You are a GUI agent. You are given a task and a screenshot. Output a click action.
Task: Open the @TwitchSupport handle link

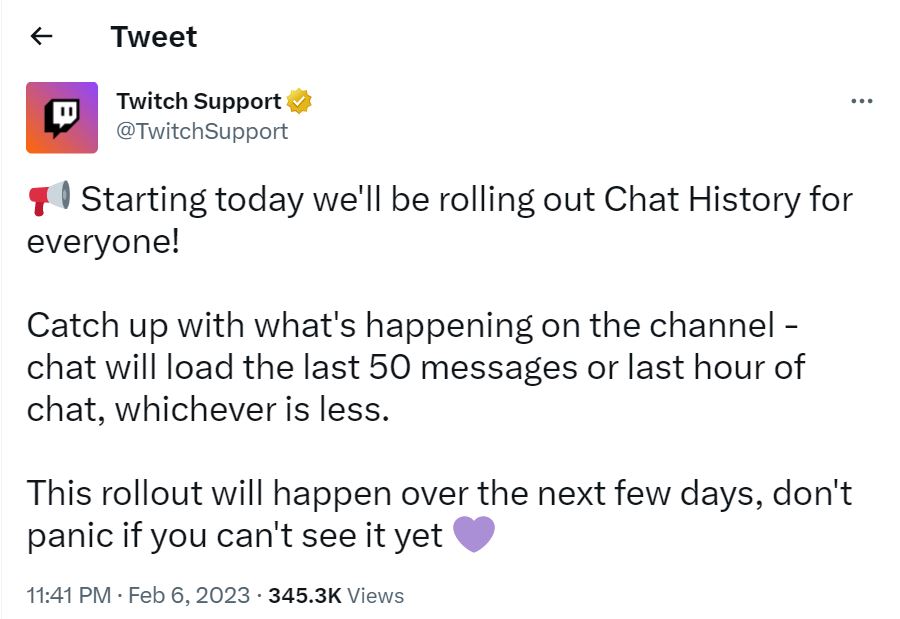click(202, 131)
